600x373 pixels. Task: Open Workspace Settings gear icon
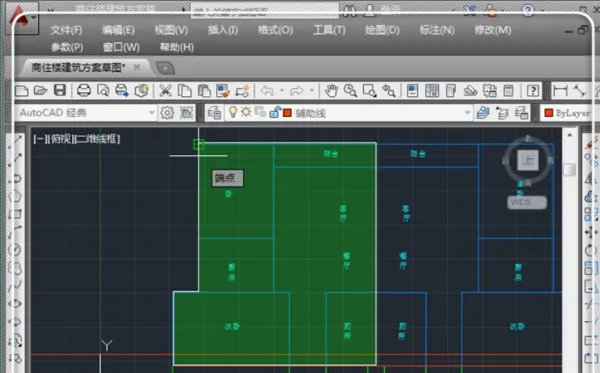pyautogui.click(x=167, y=113)
